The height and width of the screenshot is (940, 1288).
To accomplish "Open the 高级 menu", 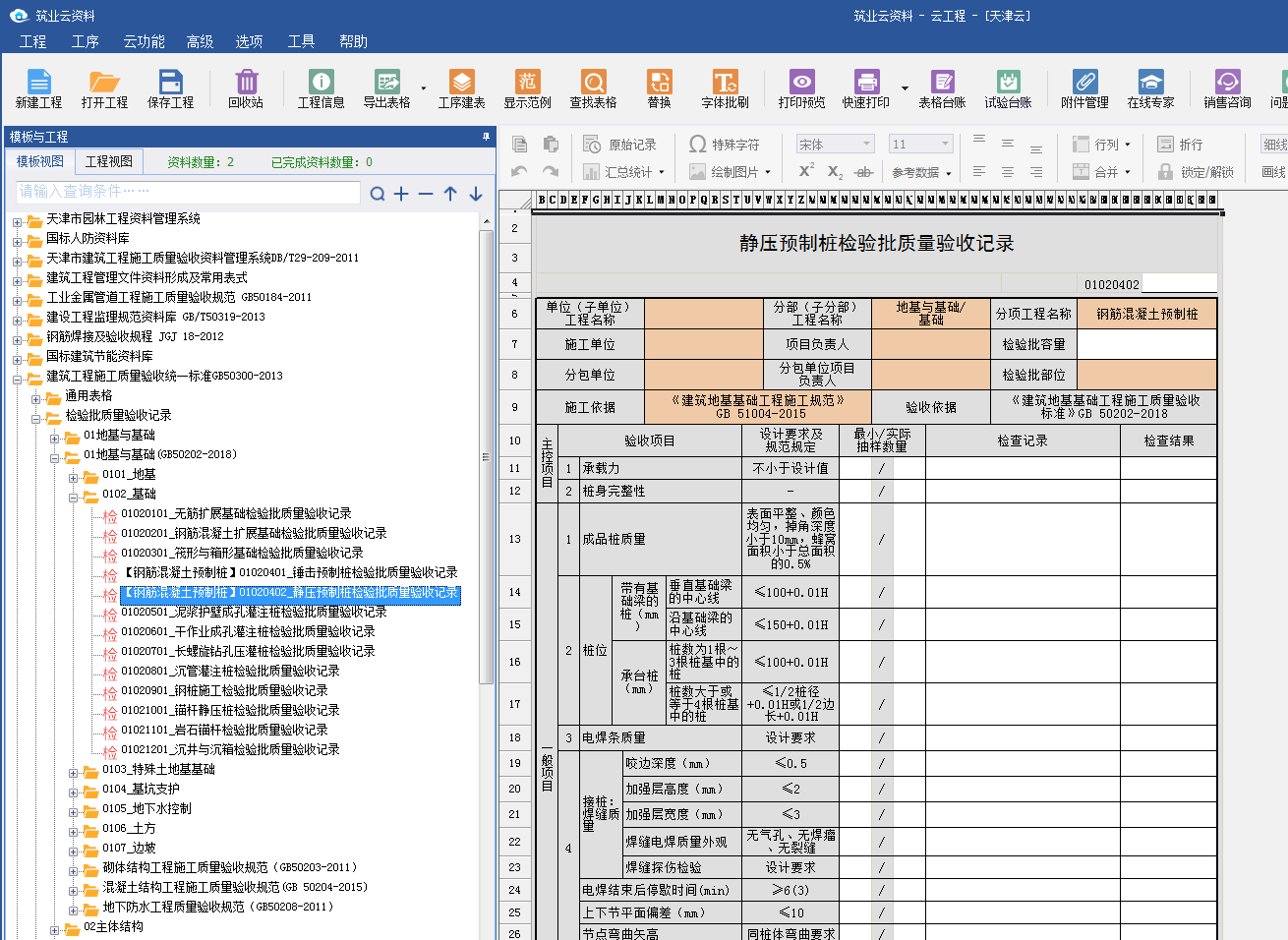I will click(200, 41).
